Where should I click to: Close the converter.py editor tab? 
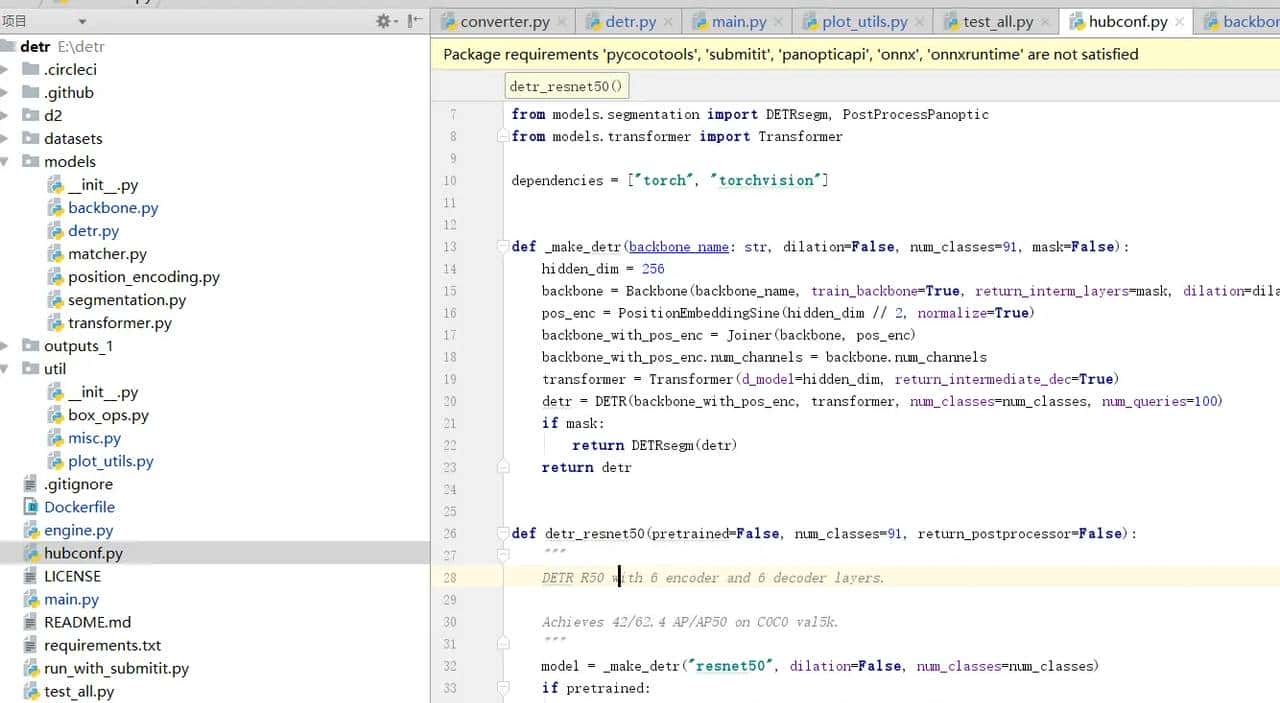coord(562,21)
